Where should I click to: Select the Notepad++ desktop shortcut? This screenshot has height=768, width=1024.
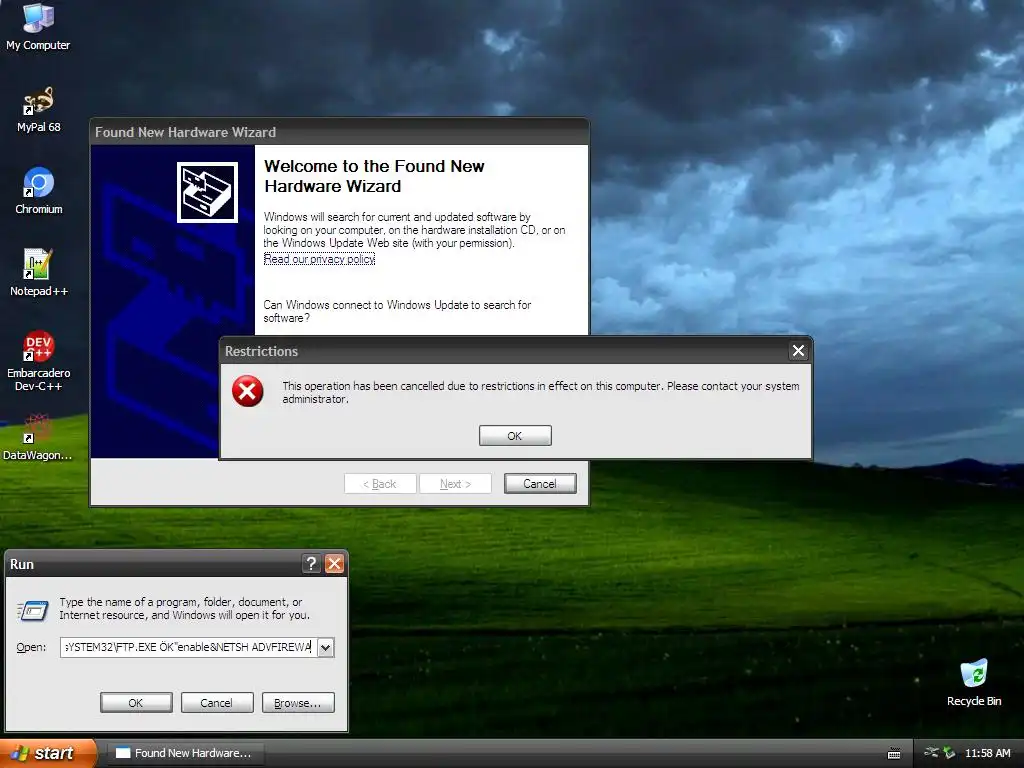point(39,273)
